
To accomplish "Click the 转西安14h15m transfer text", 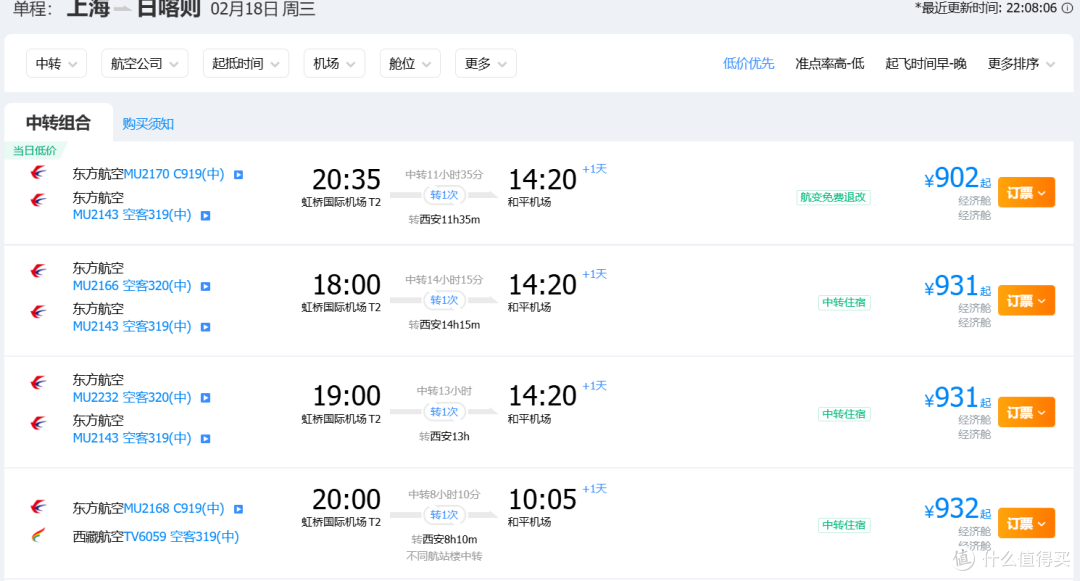I will (x=444, y=324).
